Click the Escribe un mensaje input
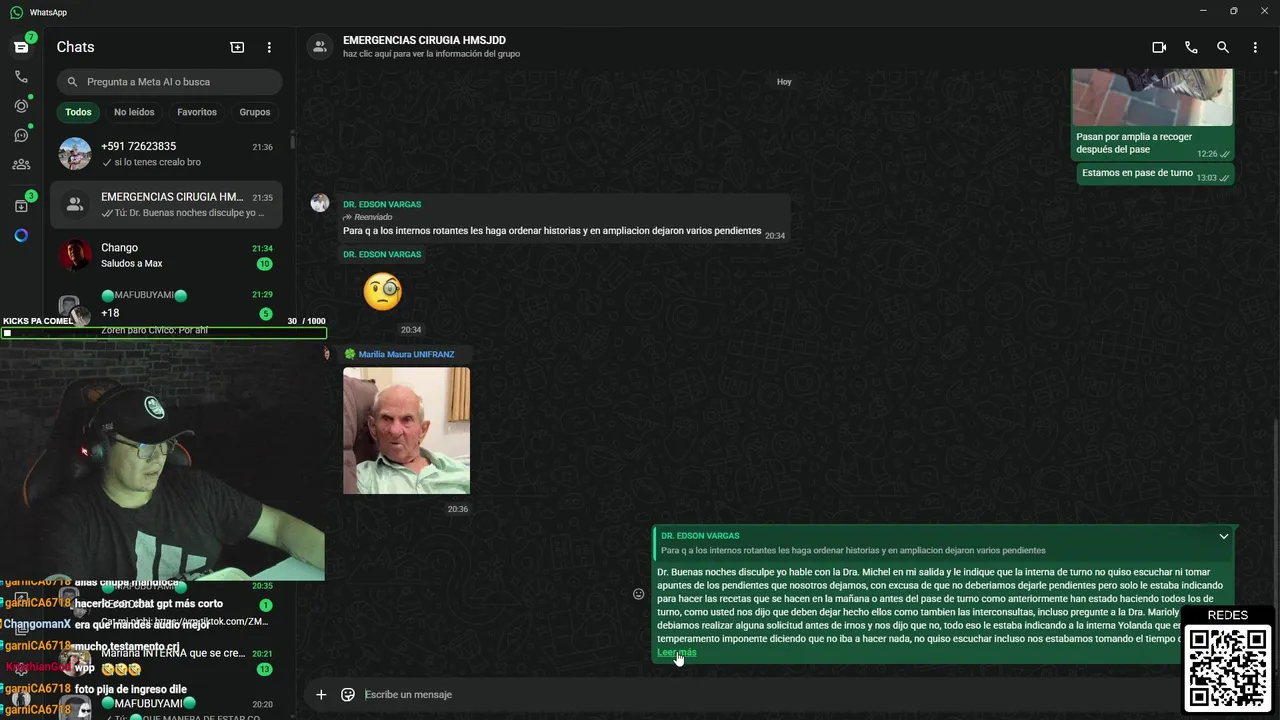Viewport: 1280px width, 720px height. click(770, 694)
